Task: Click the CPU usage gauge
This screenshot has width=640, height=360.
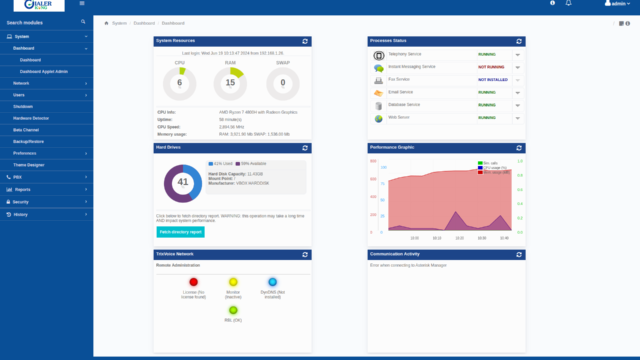Action: pyautogui.click(x=180, y=84)
